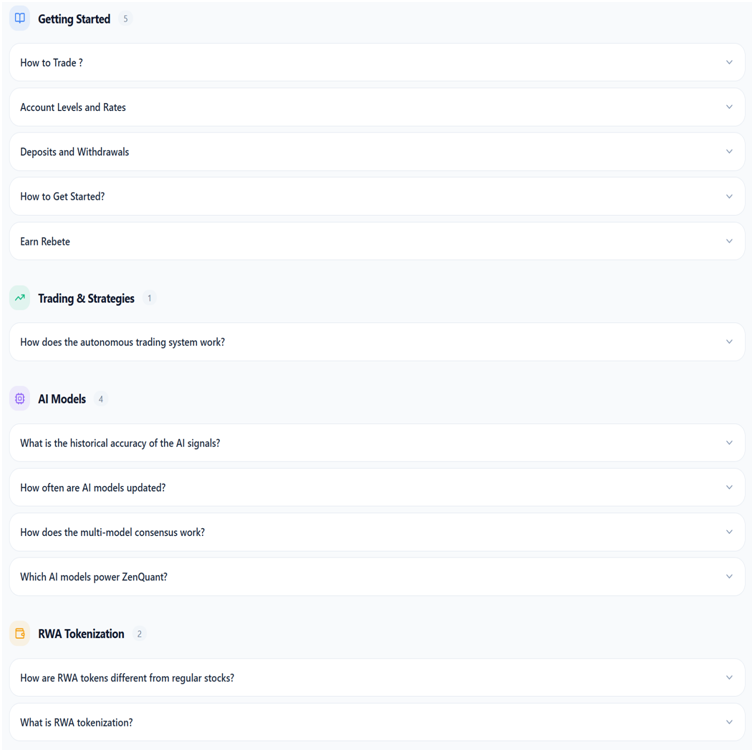
Task: Expand the Earn Rebete item
Action: pyautogui.click(x=377, y=241)
